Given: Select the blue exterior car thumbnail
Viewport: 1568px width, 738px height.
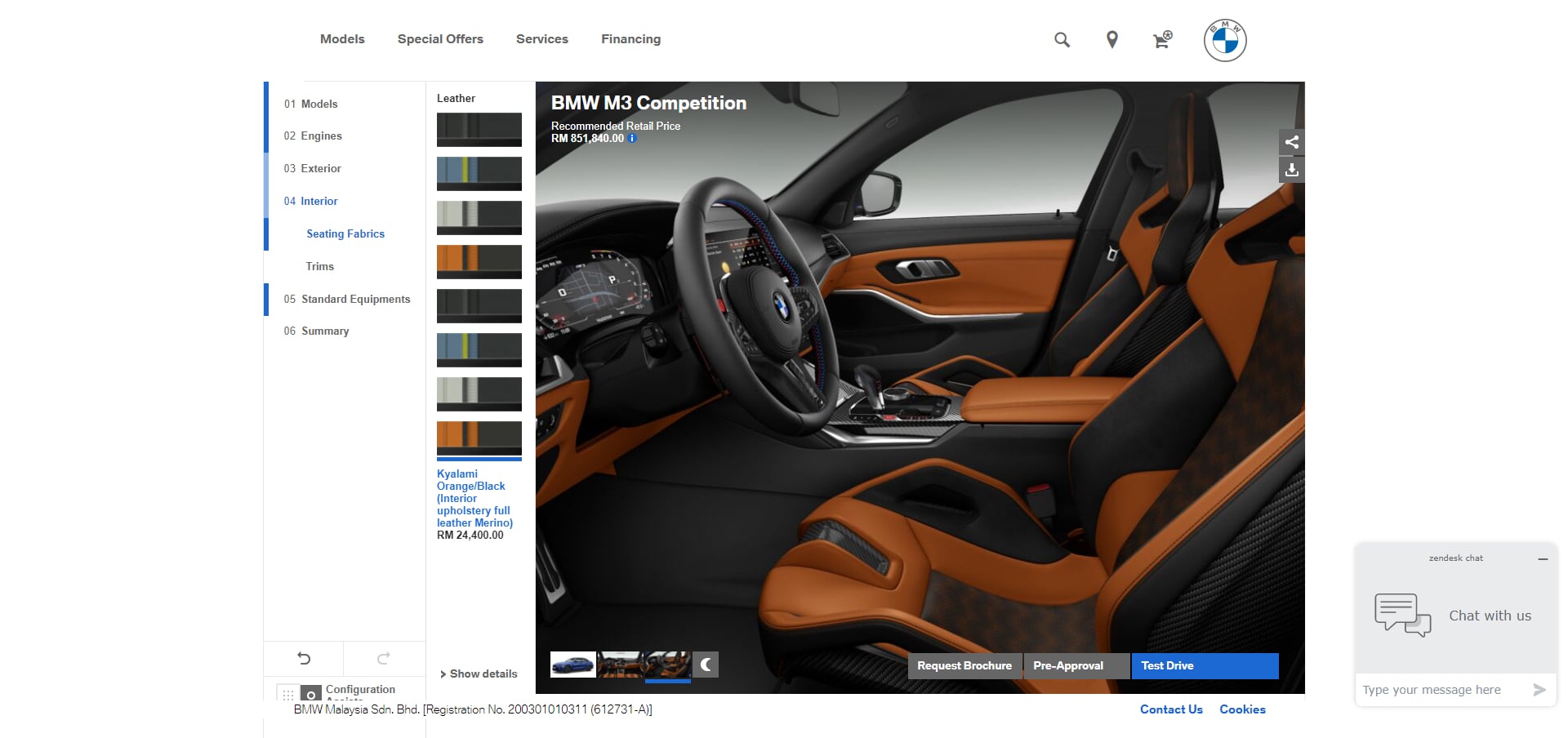Looking at the screenshot, I should click(x=572, y=665).
